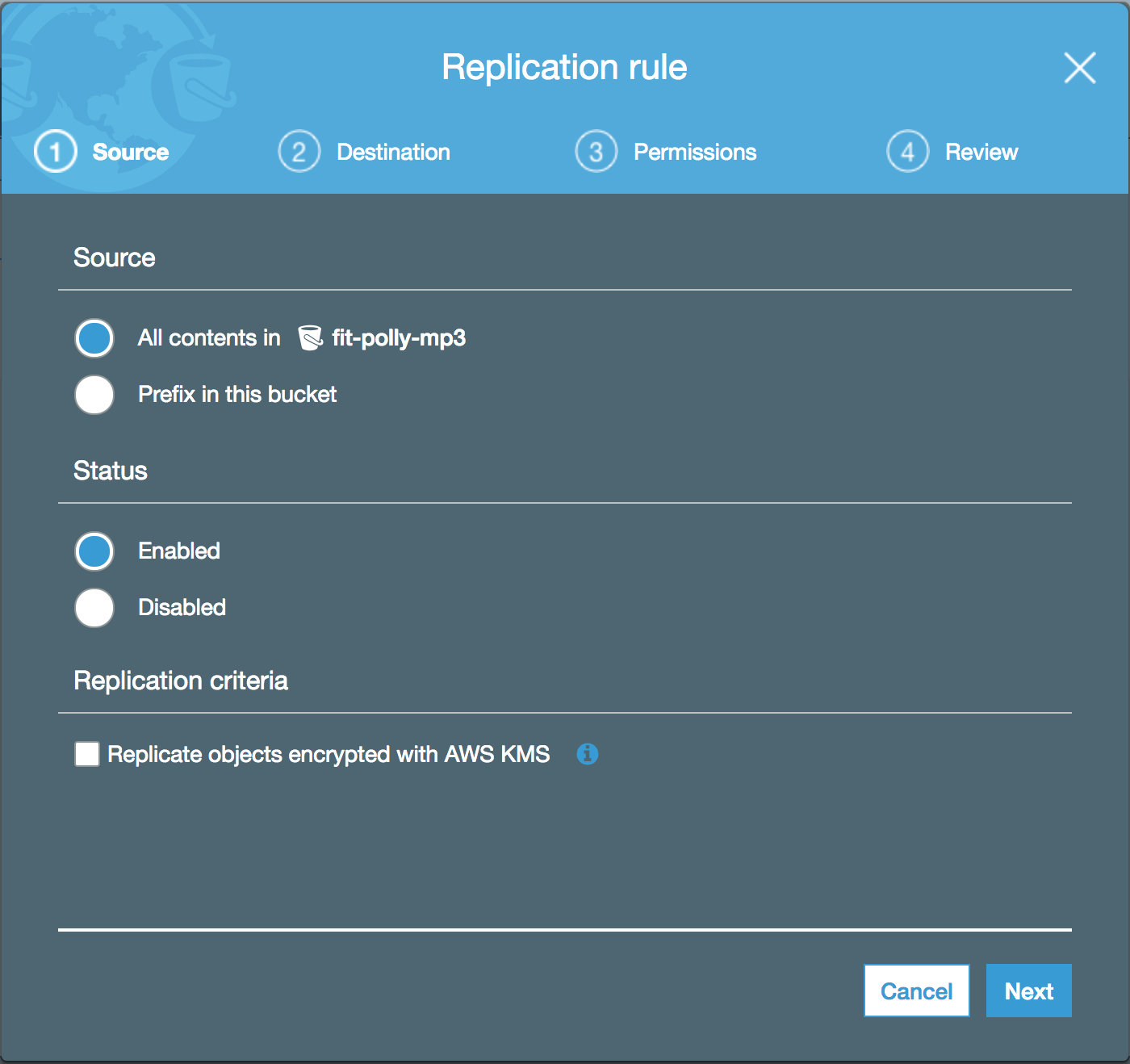Check Replicate objects encrypted with AWS KMS
This screenshot has height=1064, width=1130.
click(87, 754)
